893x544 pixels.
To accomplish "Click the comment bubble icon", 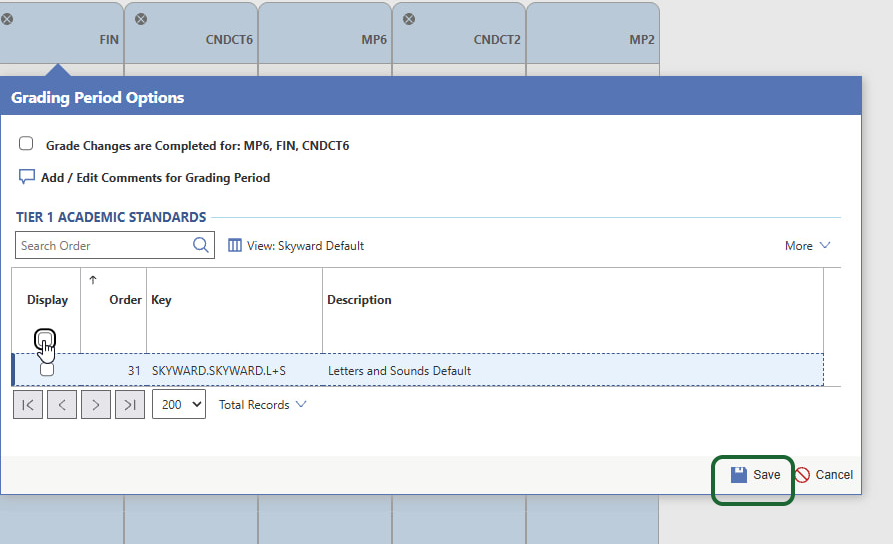I will click(26, 177).
